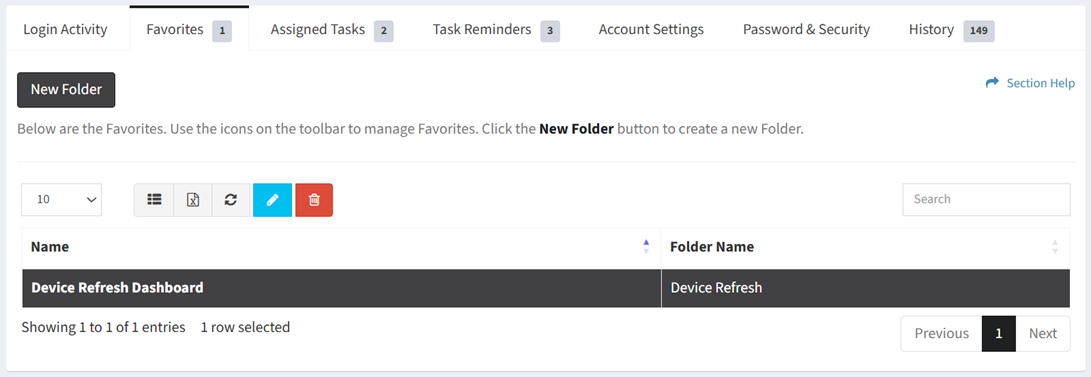Click the Previous pagination button
Screen dimensions: 1091x377
[x=941, y=333]
